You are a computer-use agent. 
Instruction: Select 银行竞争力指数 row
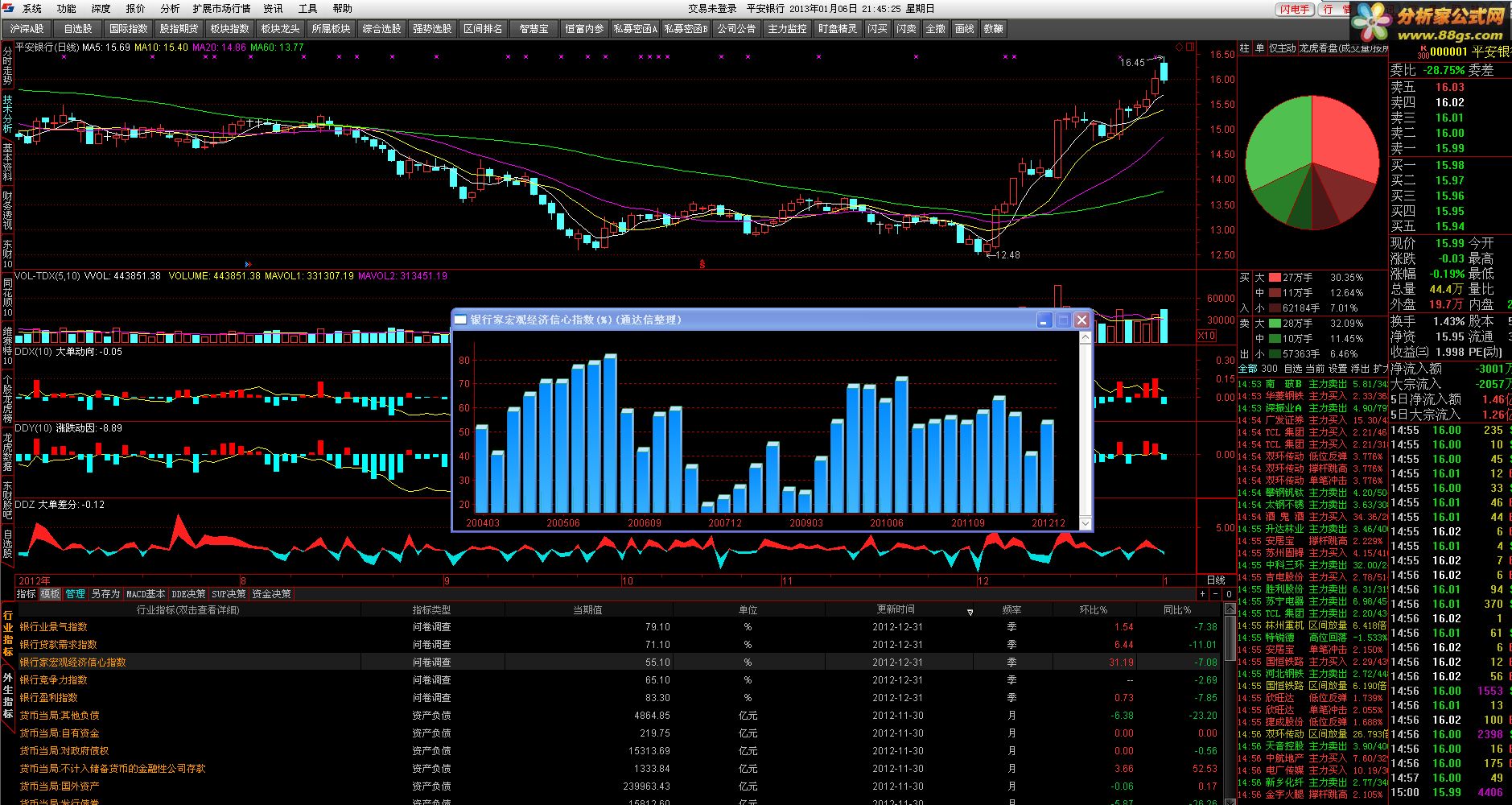618,679
